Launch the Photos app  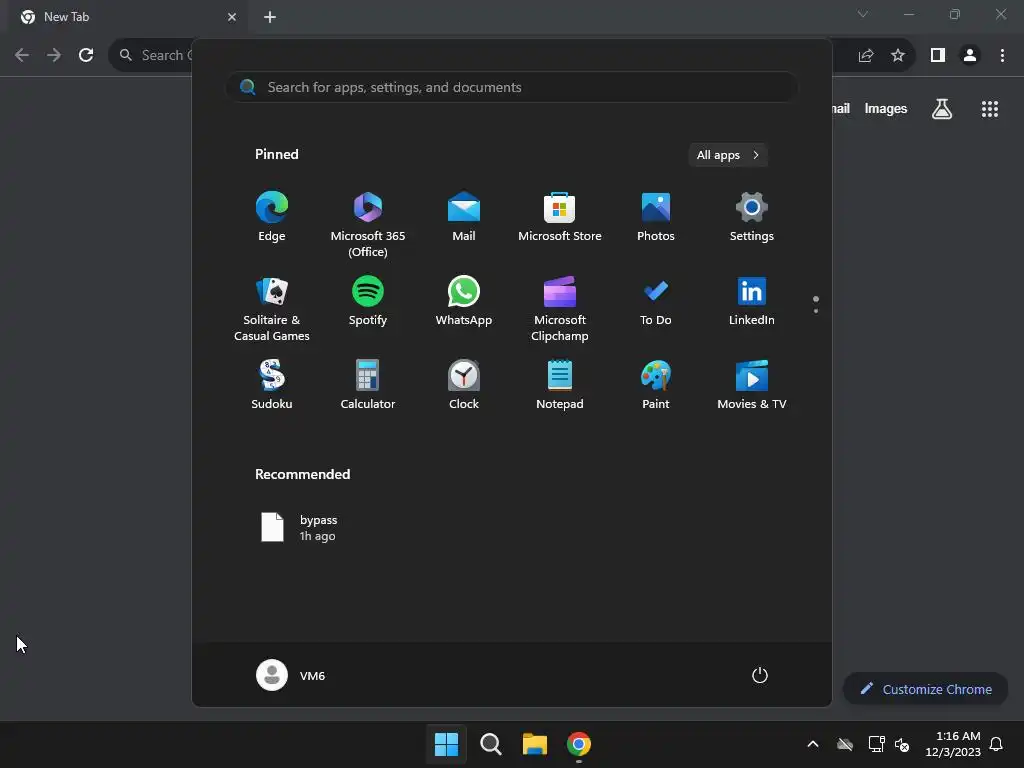point(656,217)
